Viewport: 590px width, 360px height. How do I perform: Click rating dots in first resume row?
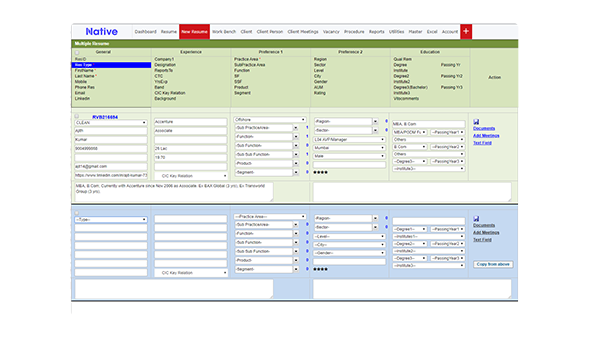pos(320,172)
